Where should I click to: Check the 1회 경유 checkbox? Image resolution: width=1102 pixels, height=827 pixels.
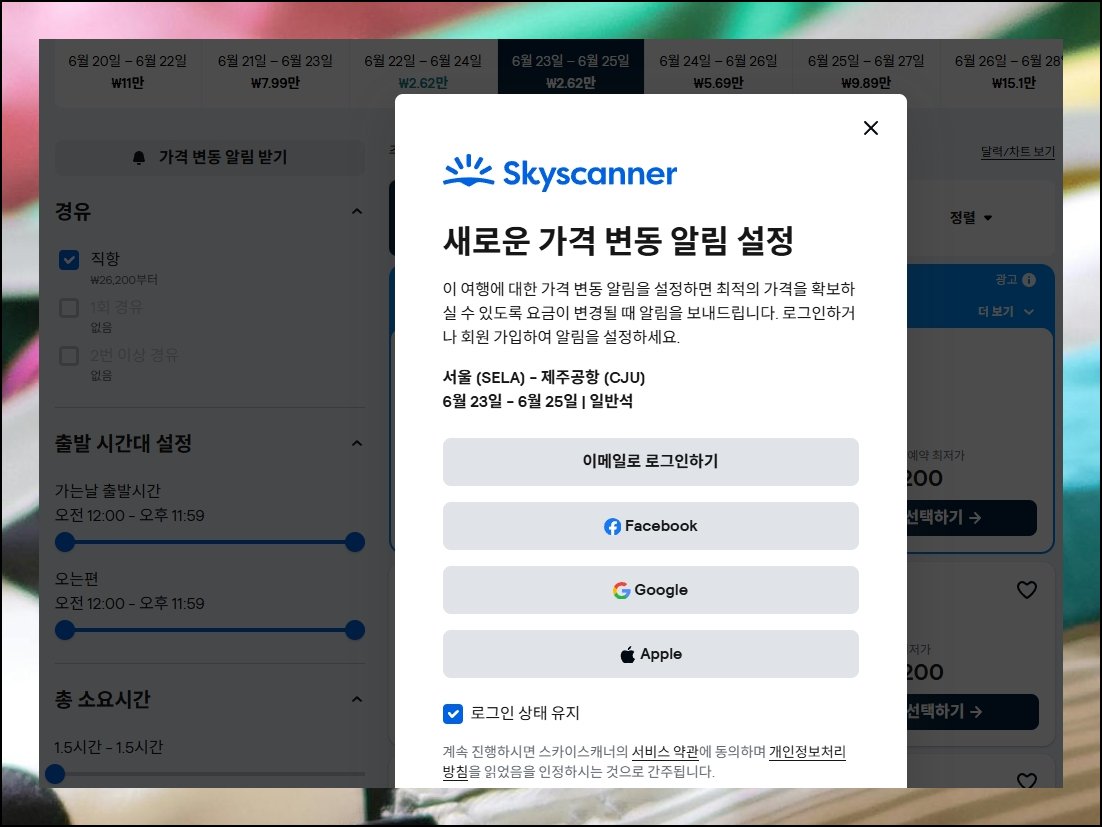69,308
